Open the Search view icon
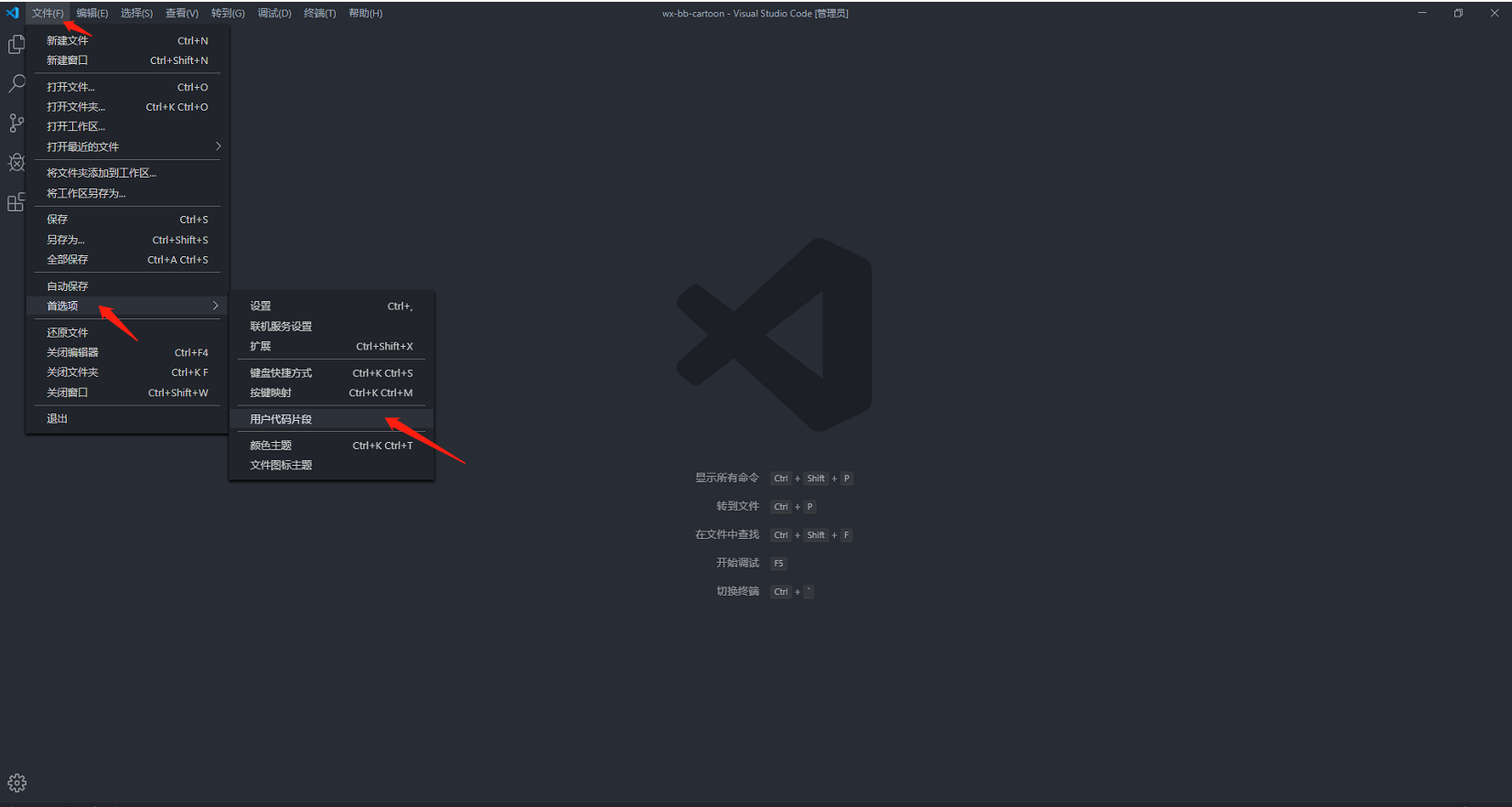This screenshot has width=1512, height=807. [x=16, y=83]
